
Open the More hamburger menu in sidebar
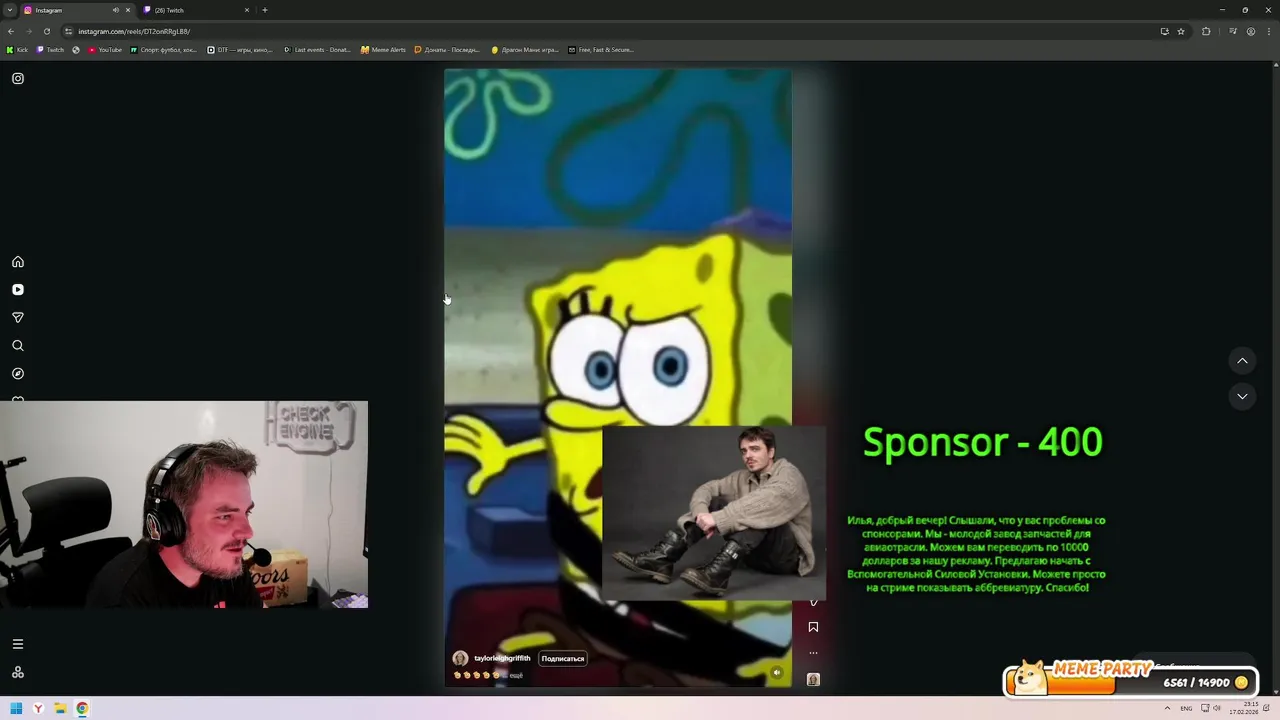[18, 644]
